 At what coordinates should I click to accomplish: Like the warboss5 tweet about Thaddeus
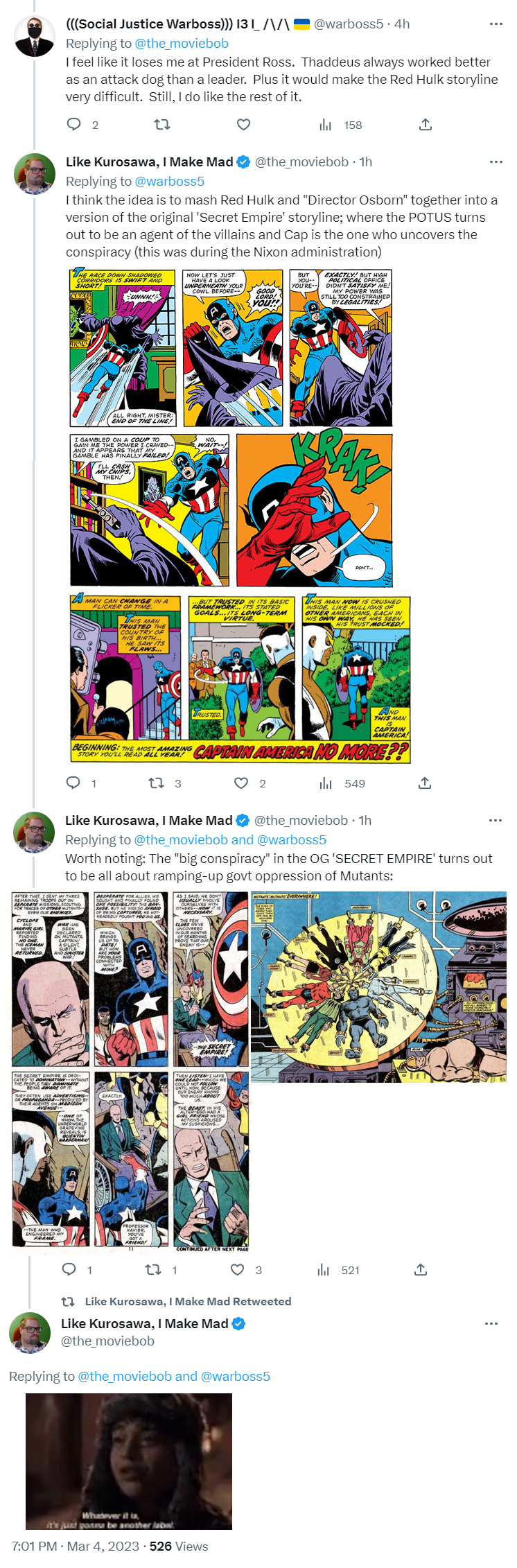coord(243,125)
